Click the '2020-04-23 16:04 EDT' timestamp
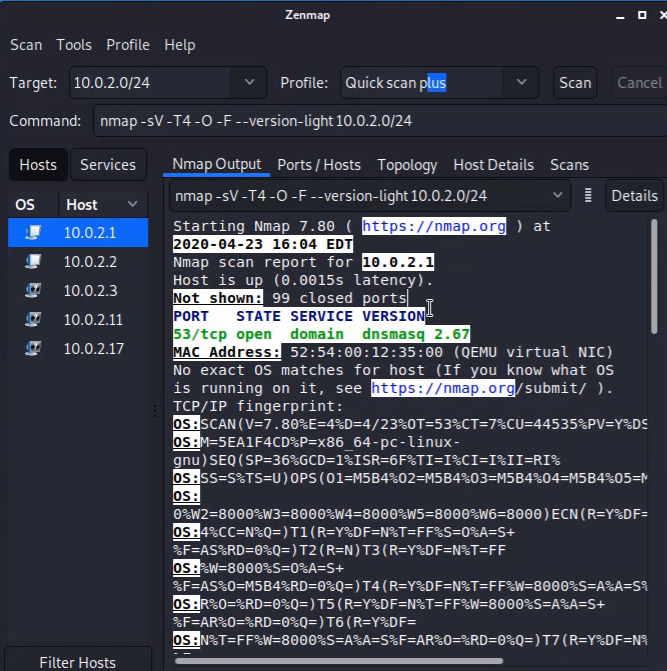This screenshot has width=667, height=671. point(263,244)
